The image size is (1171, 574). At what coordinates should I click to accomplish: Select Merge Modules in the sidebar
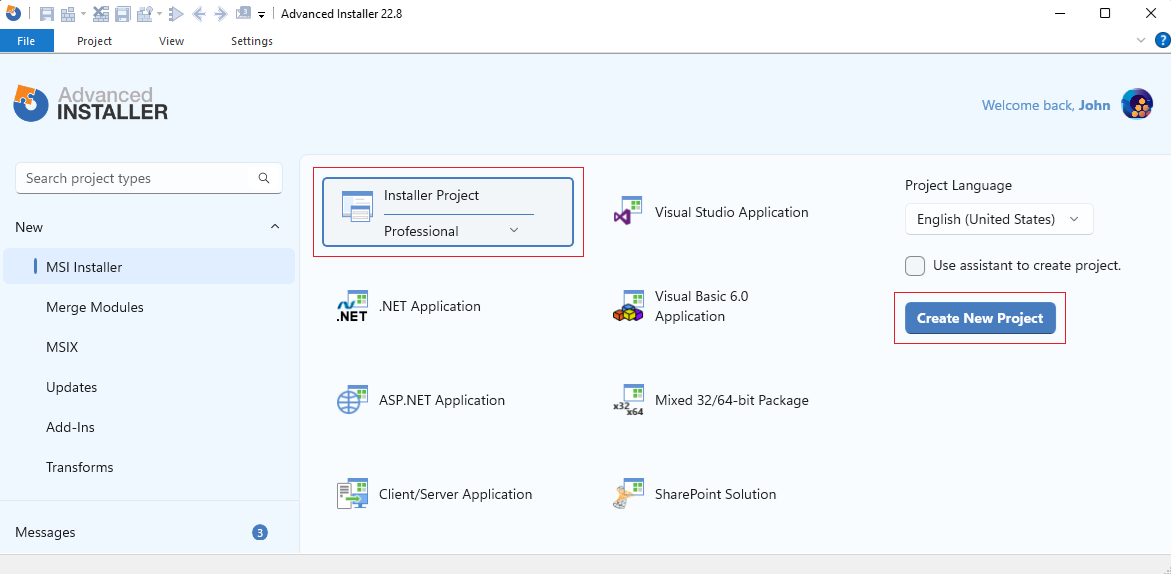95,307
